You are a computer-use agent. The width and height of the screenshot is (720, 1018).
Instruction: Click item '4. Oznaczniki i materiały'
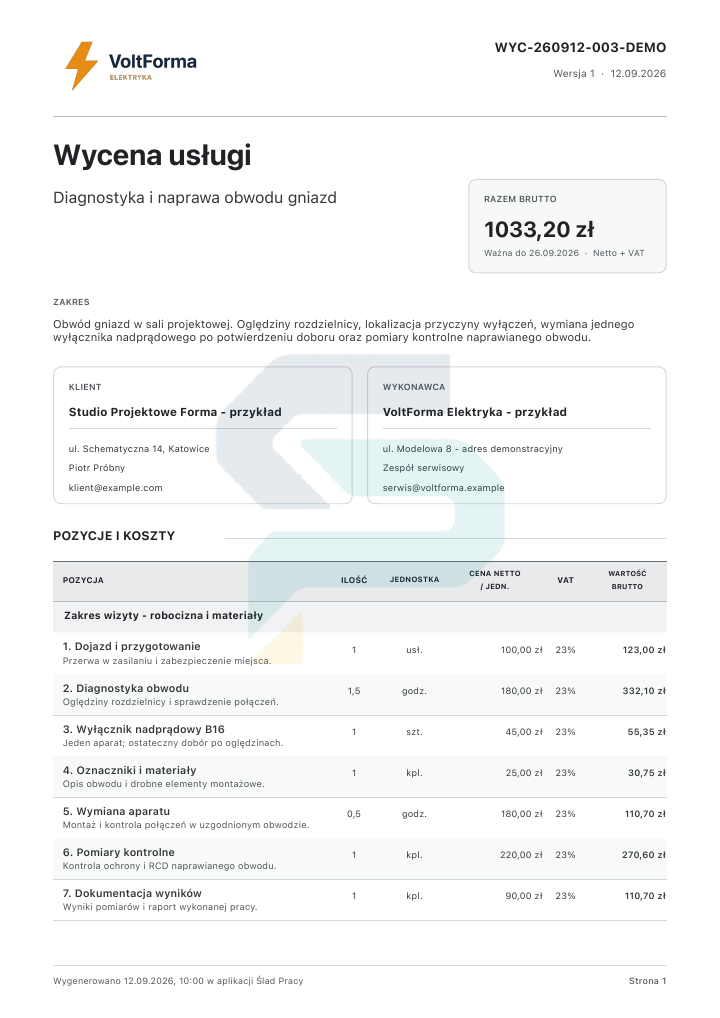[129, 770]
